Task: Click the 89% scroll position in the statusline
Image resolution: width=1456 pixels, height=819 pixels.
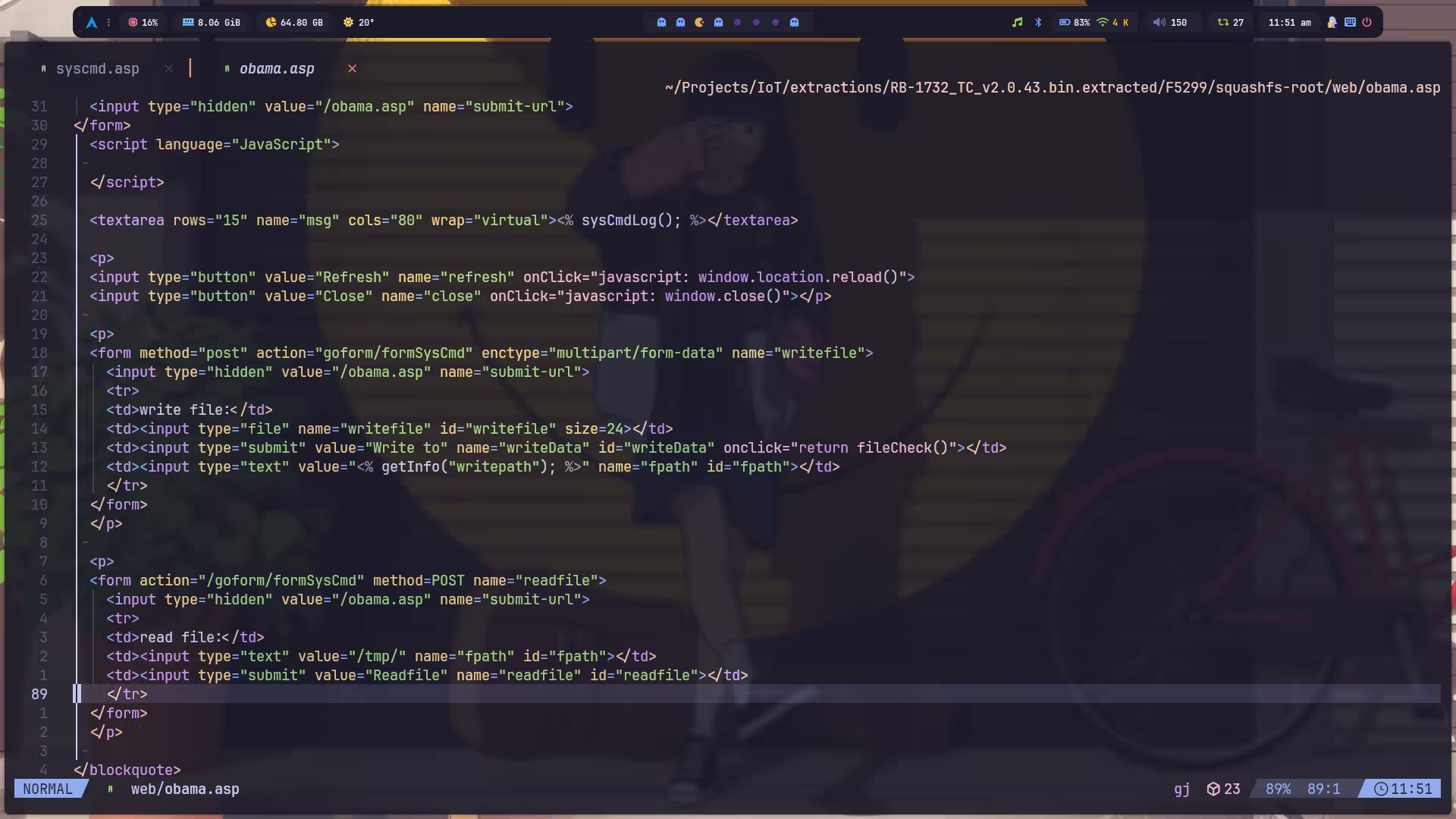Action: (x=1278, y=789)
